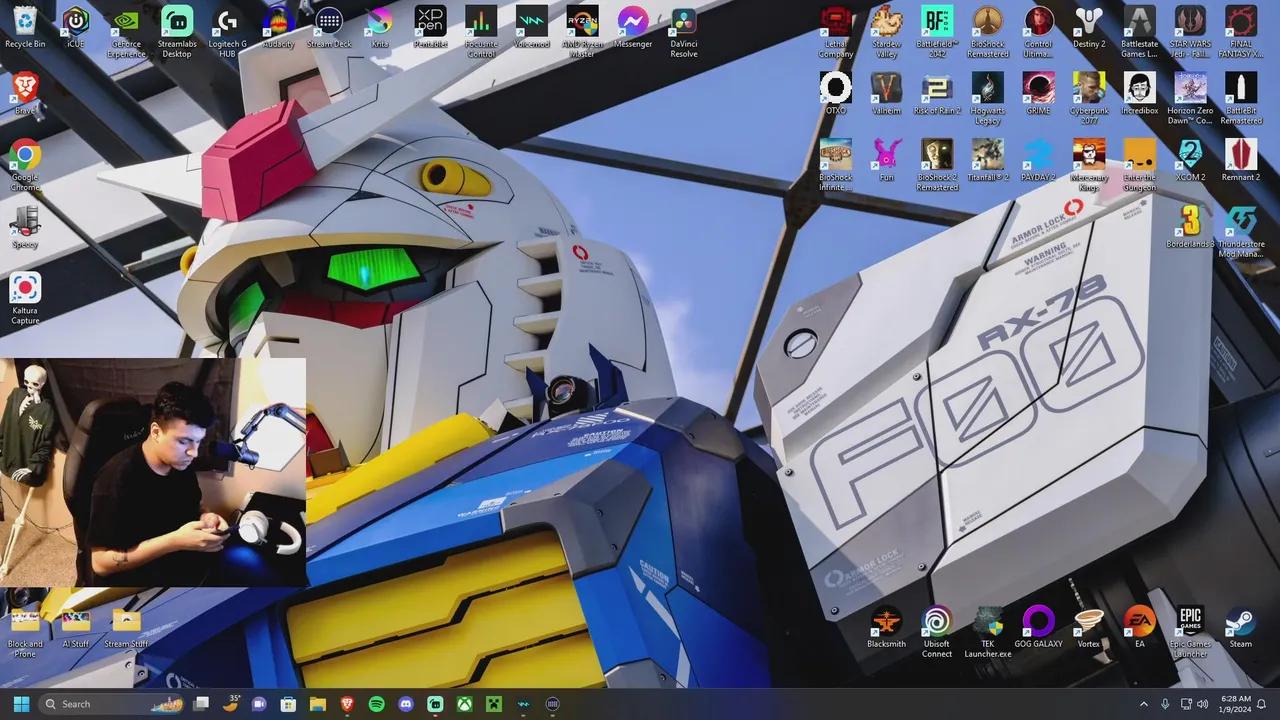Open the AI Stuff folder
This screenshot has width=1280, height=720.
pyautogui.click(x=76, y=627)
